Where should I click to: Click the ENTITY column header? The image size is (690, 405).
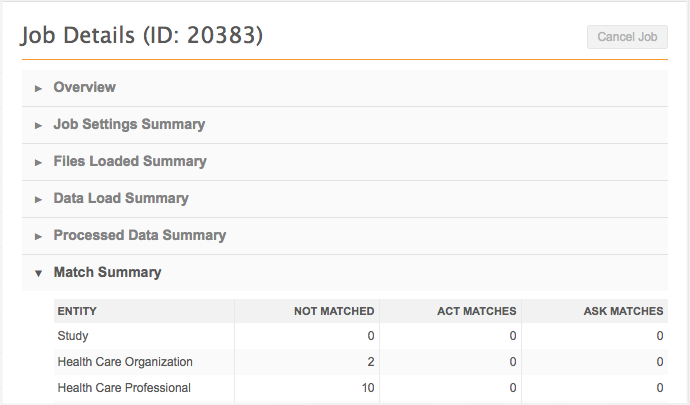[77, 311]
